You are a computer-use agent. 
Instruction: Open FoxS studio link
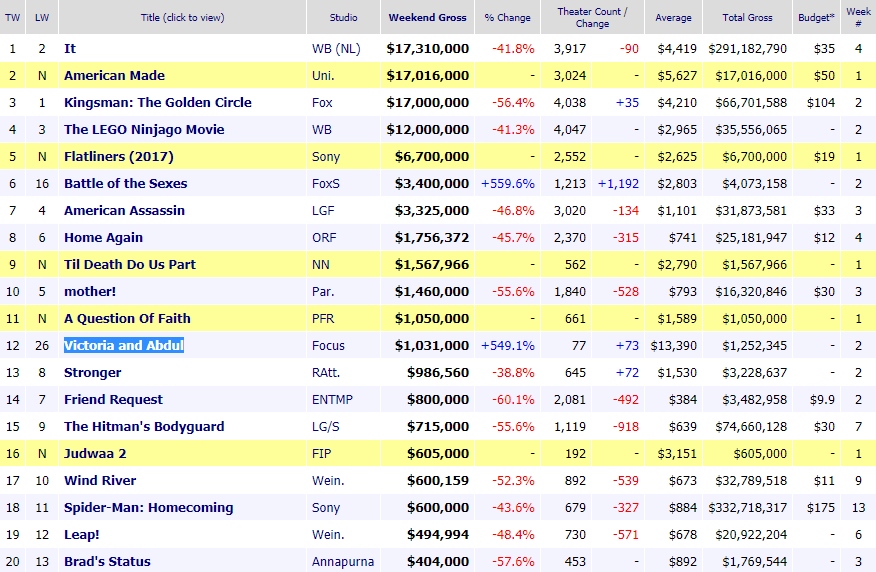coord(326,183)
